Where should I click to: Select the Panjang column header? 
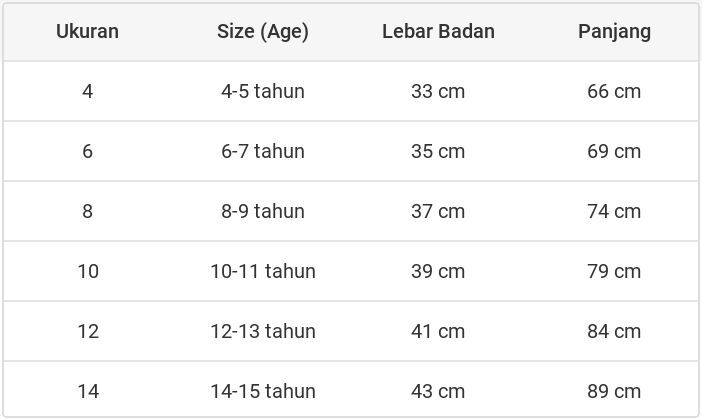coord(614,31)
